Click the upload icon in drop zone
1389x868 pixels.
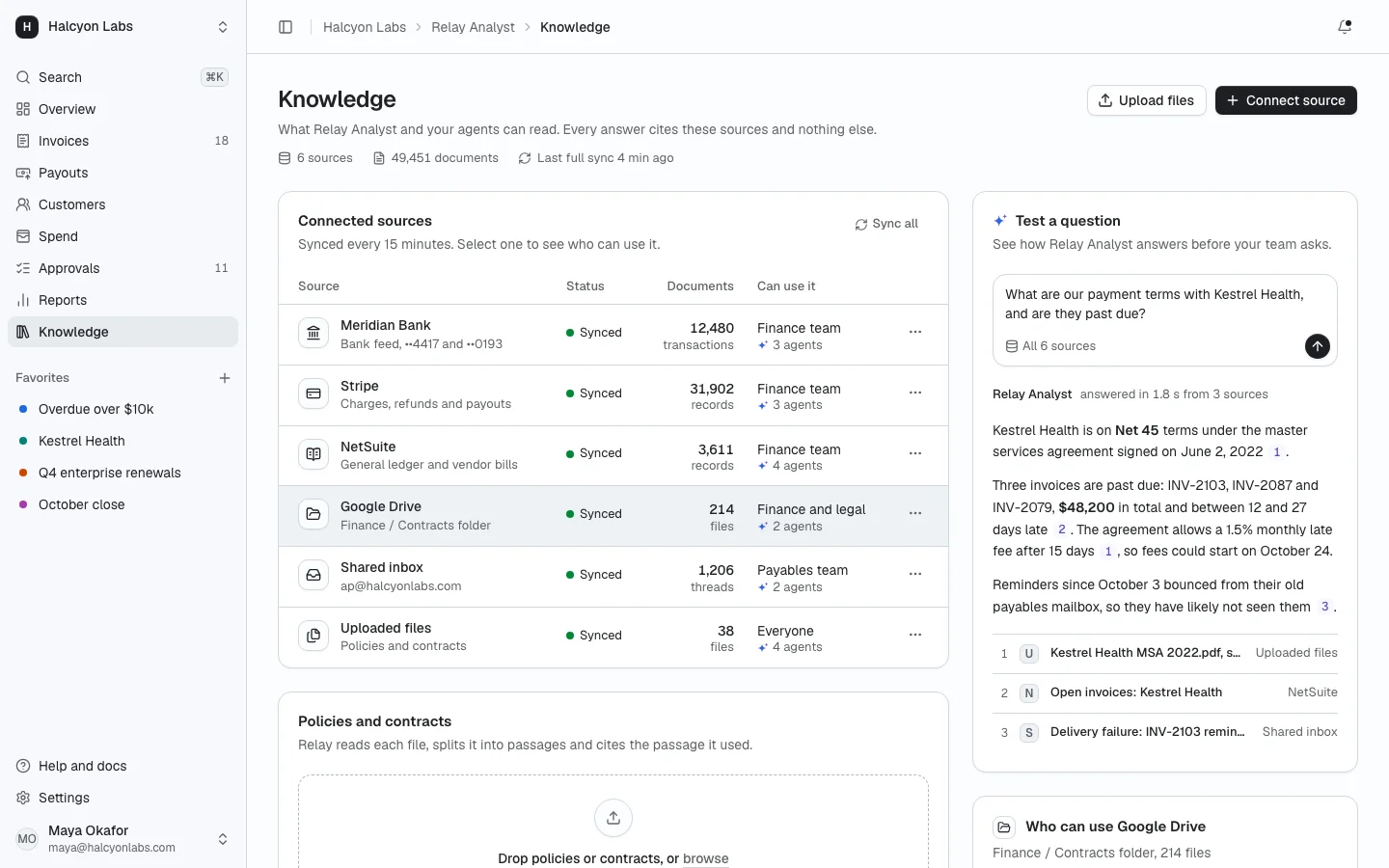click(613, 818)
